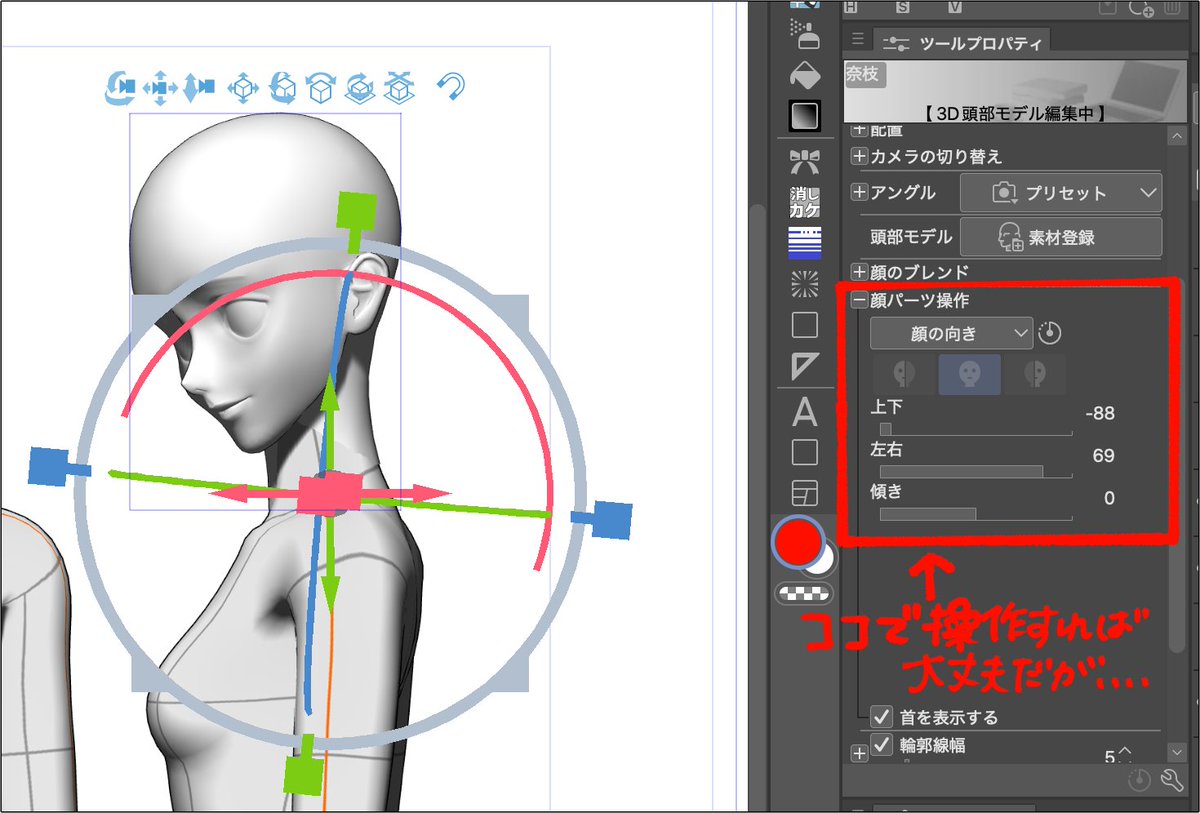This screenshot has height=813, width=1200.
Task: Choose the full-face part mode
Action: tap(969, 374)
